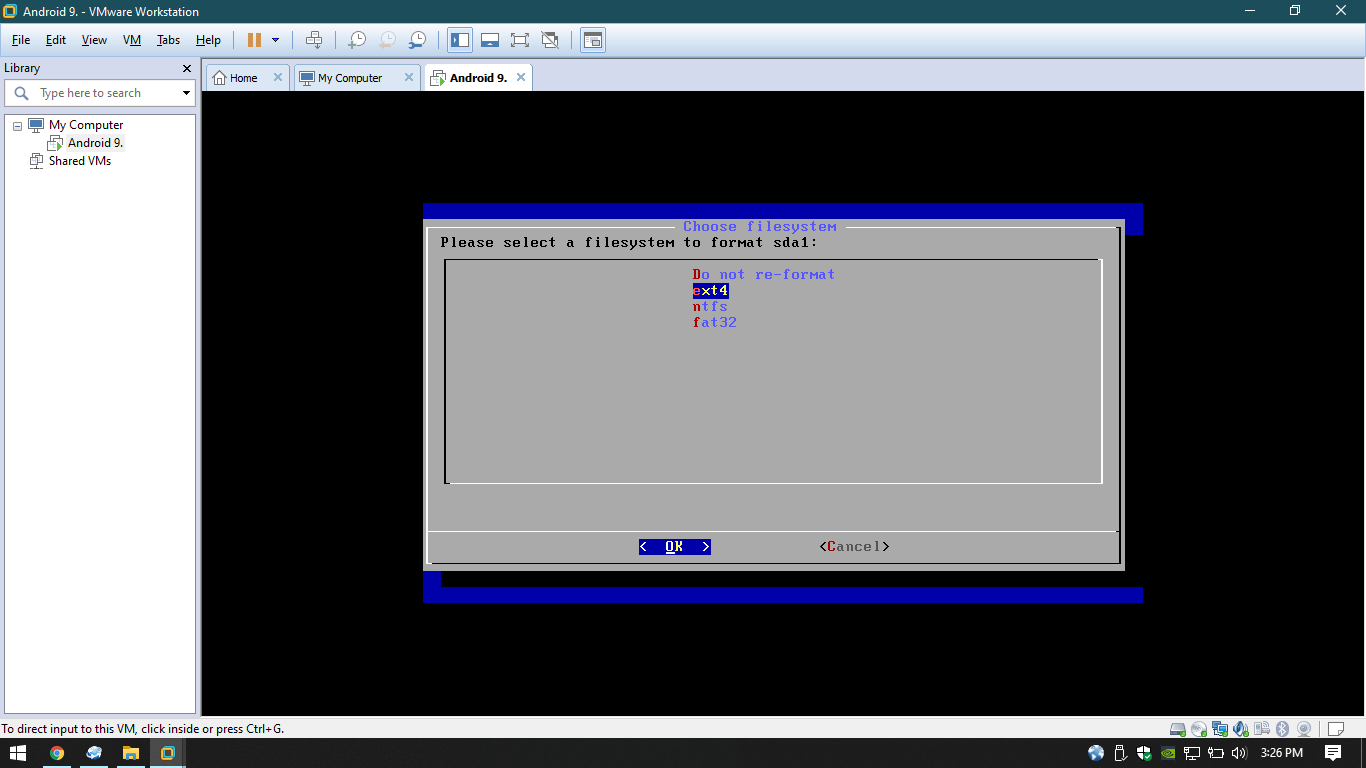Enter full screen mode toolbar icon
Viewport: 1366px width, 768px height.
pyautogui.click(x=520, y=40)
